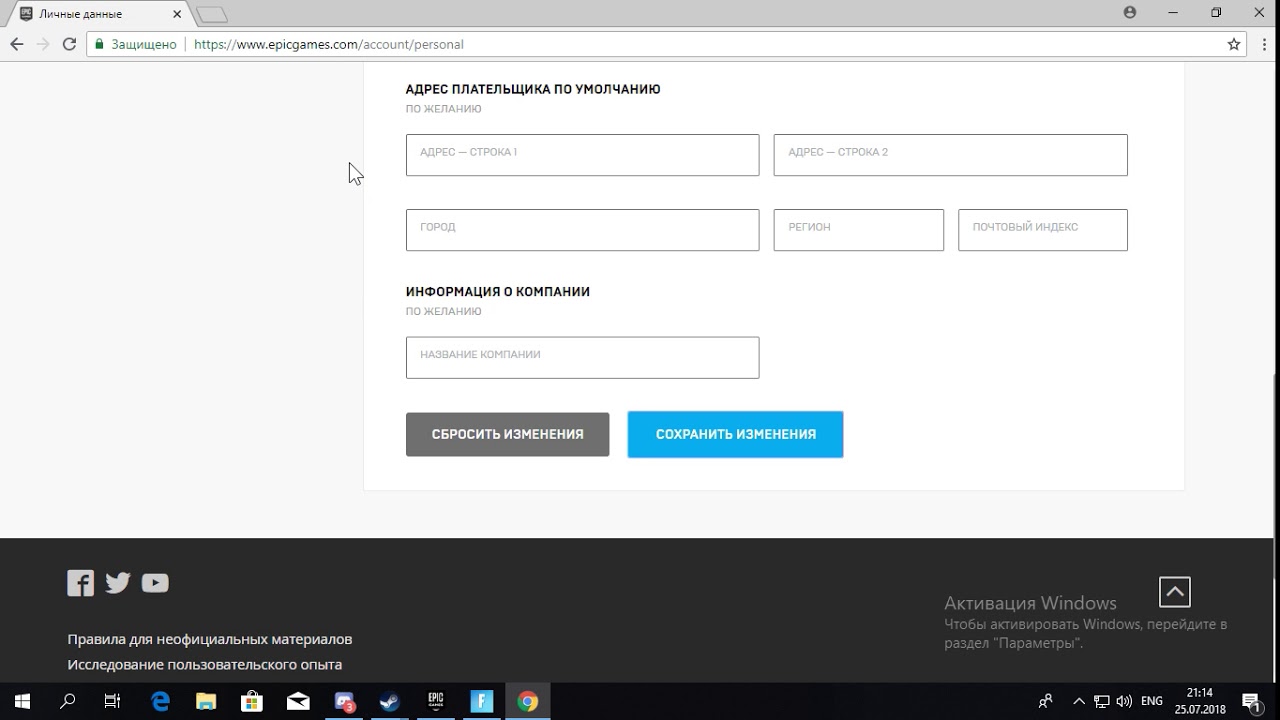Open the network icon in the tray
1280x720 pixels.
tap(1101, 701)
